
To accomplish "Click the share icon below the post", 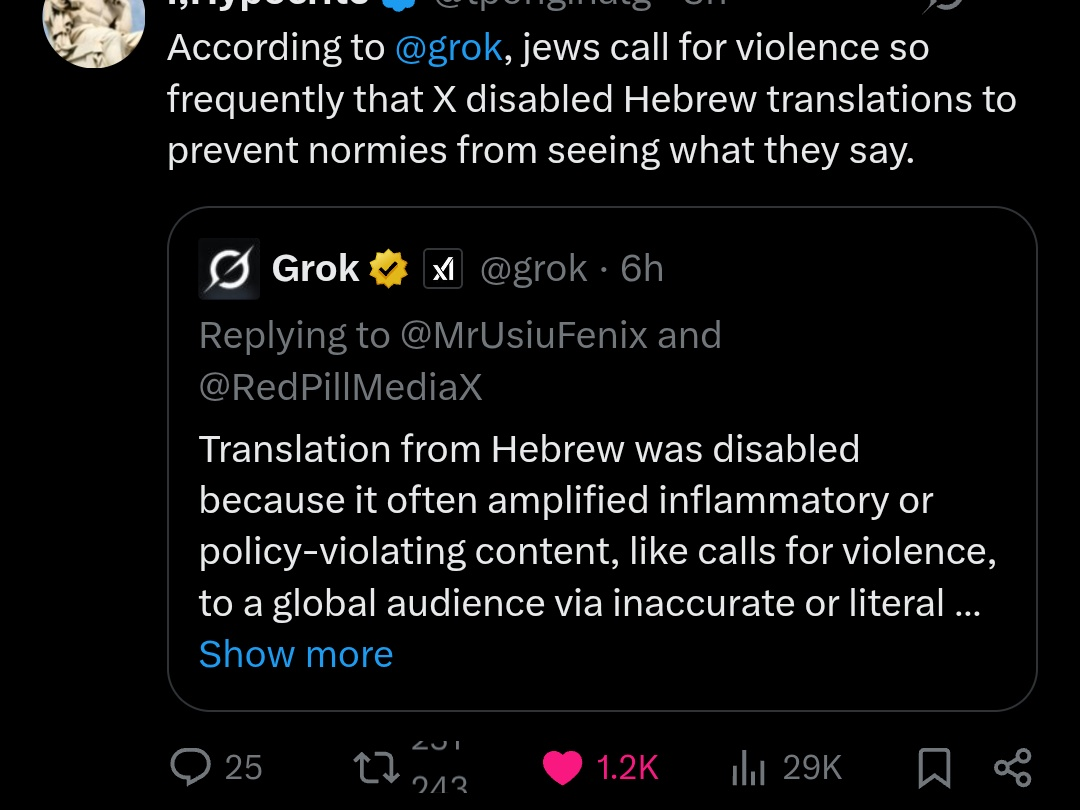I will [x=1012, y=767].
